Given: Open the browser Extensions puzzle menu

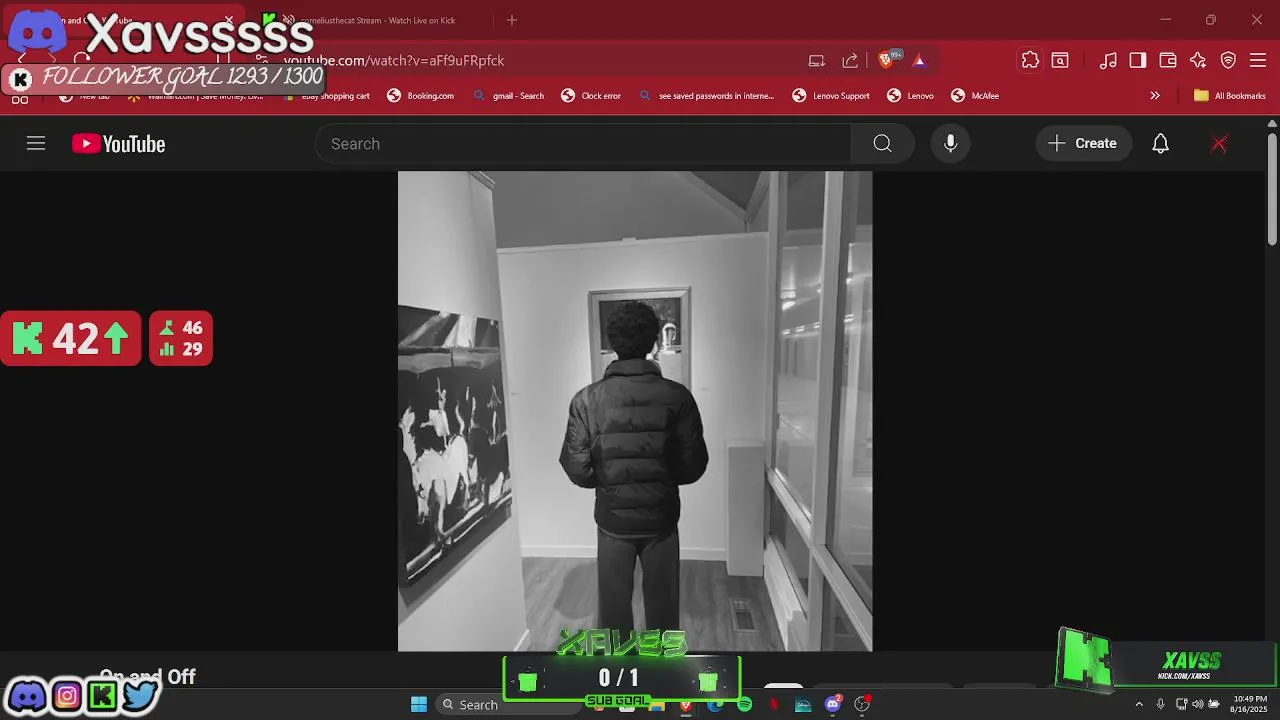Looking at the screenshot, I should tap(1030, 61).
